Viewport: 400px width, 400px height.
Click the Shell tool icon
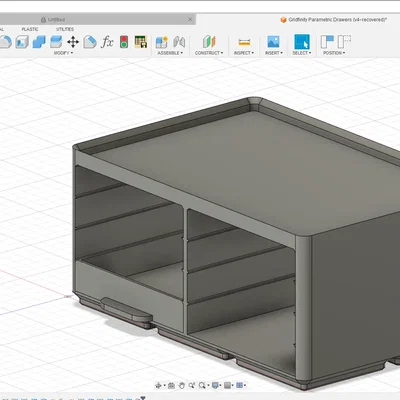pyautogui.click(x=22, y=42)
